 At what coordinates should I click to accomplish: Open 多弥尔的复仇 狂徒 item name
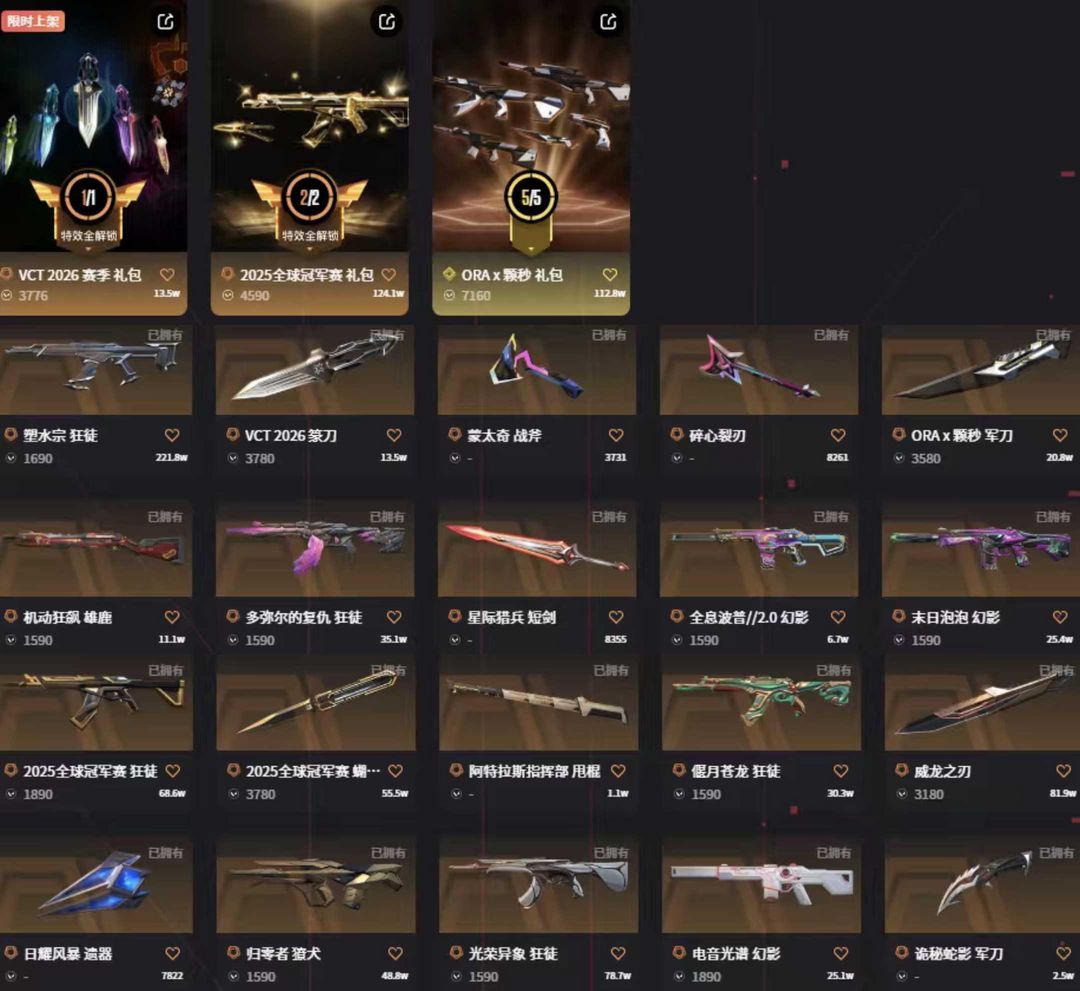tap(304, 617)
